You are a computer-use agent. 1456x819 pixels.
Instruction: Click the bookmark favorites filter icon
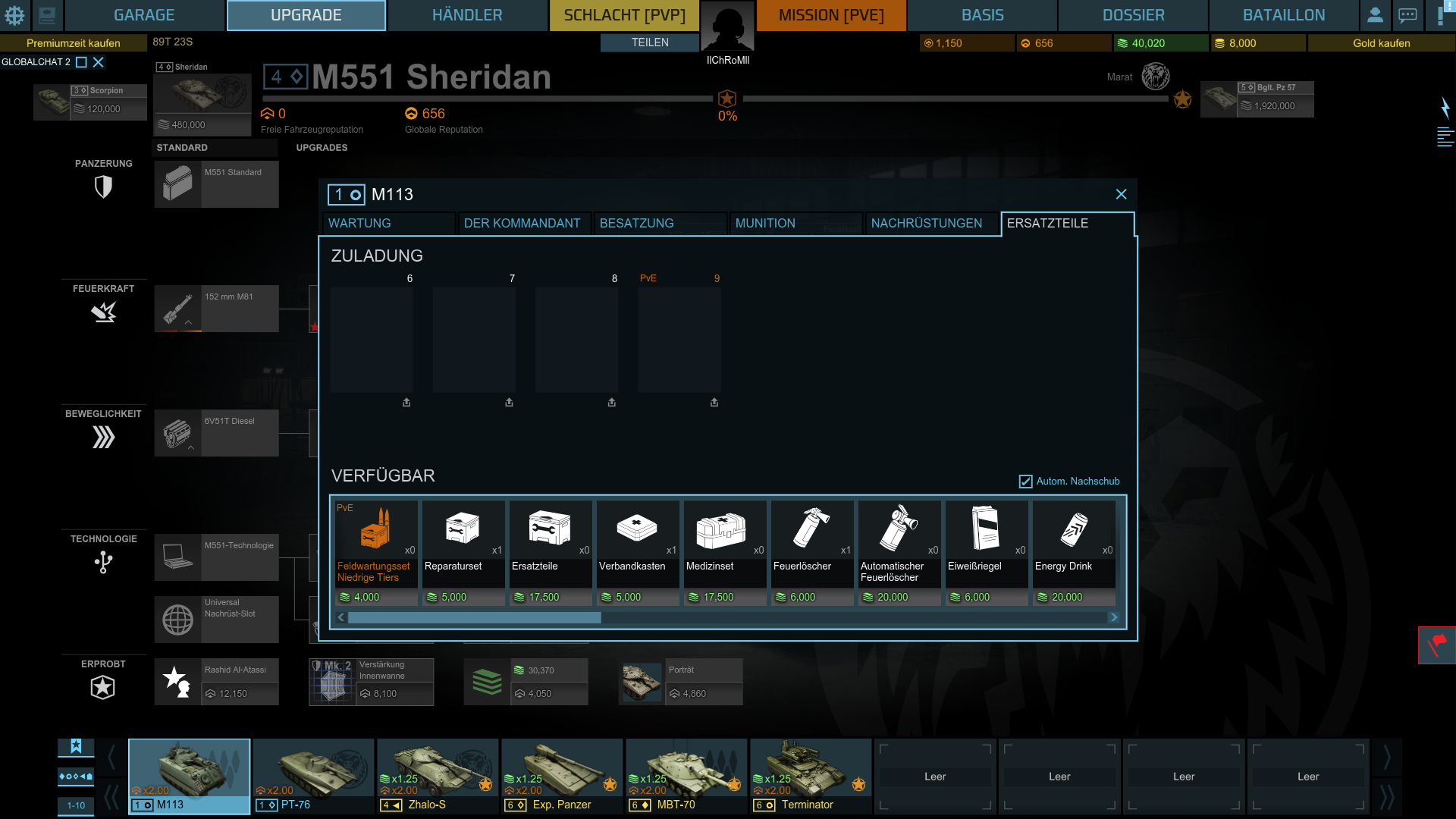tap(76, 746)
